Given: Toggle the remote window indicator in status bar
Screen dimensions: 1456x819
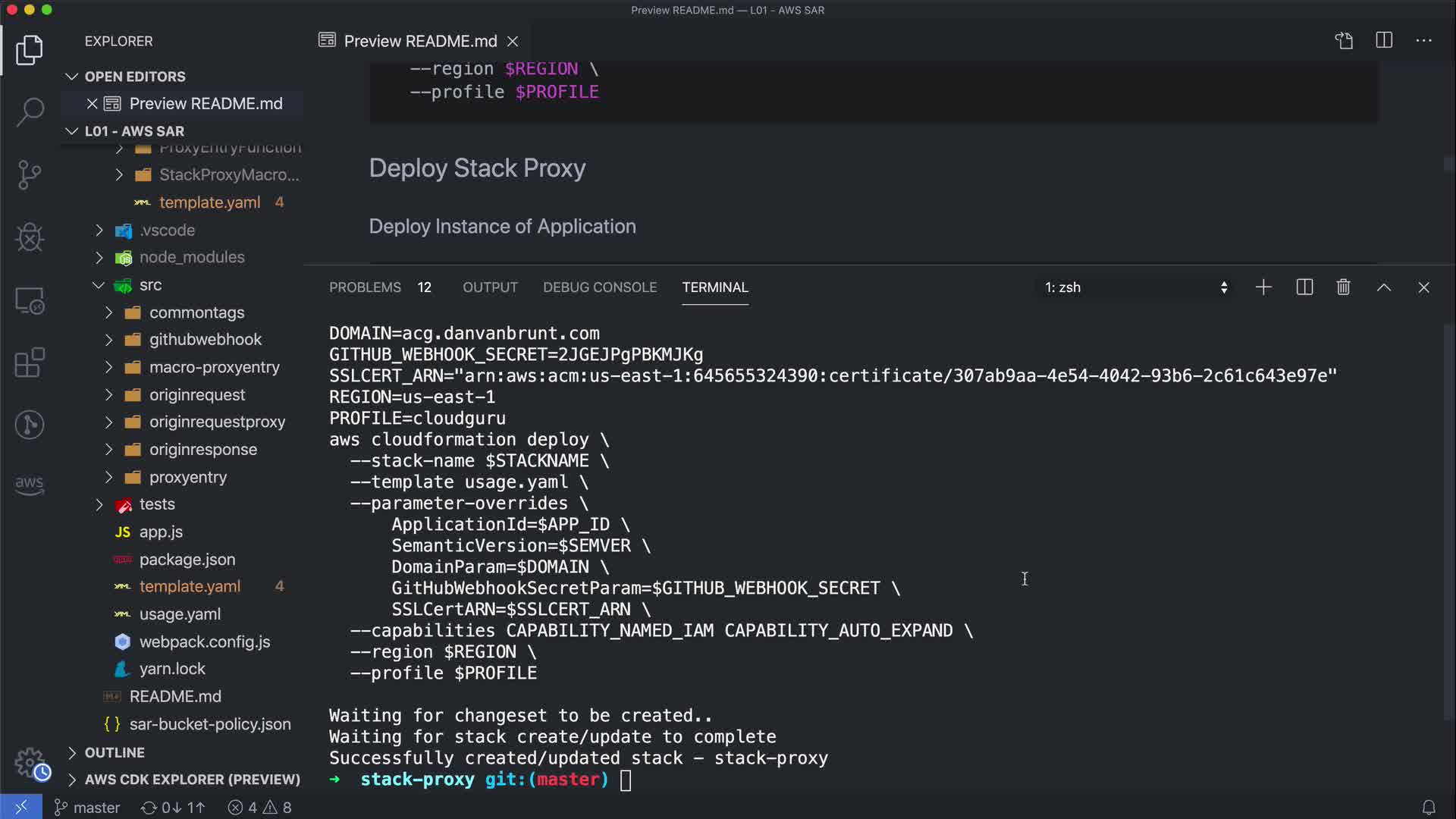Looking at the screenshot, I should click(x=21, y=808).
